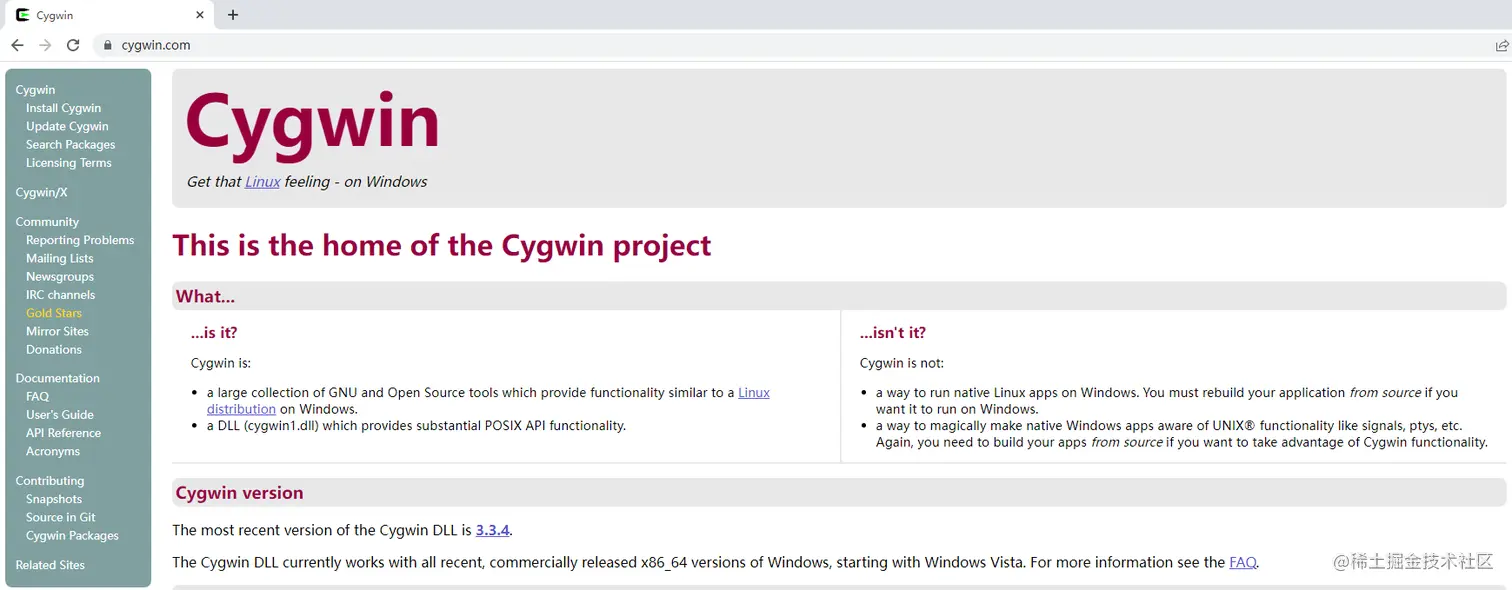Image resolution: width=1512 pixels, height=590 pixels.
Task: Click the 'Cygwin version' section heading
Action: [239, 493]
